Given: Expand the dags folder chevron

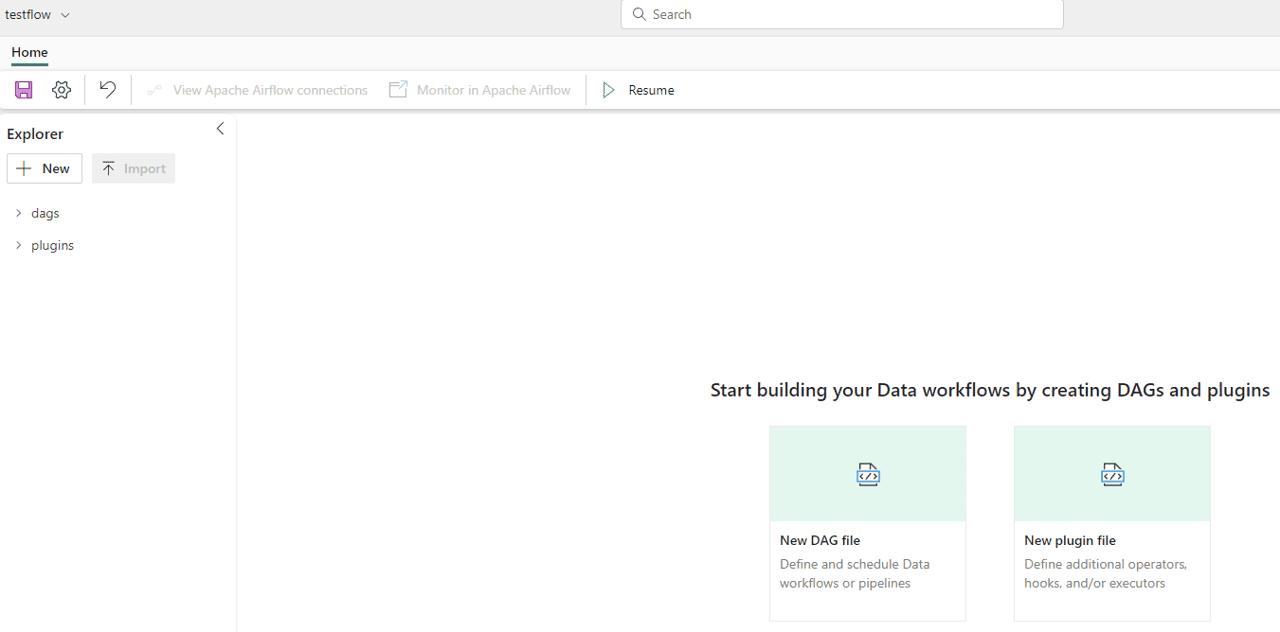Looking at the screenshot, I should [x=18, y=213].
